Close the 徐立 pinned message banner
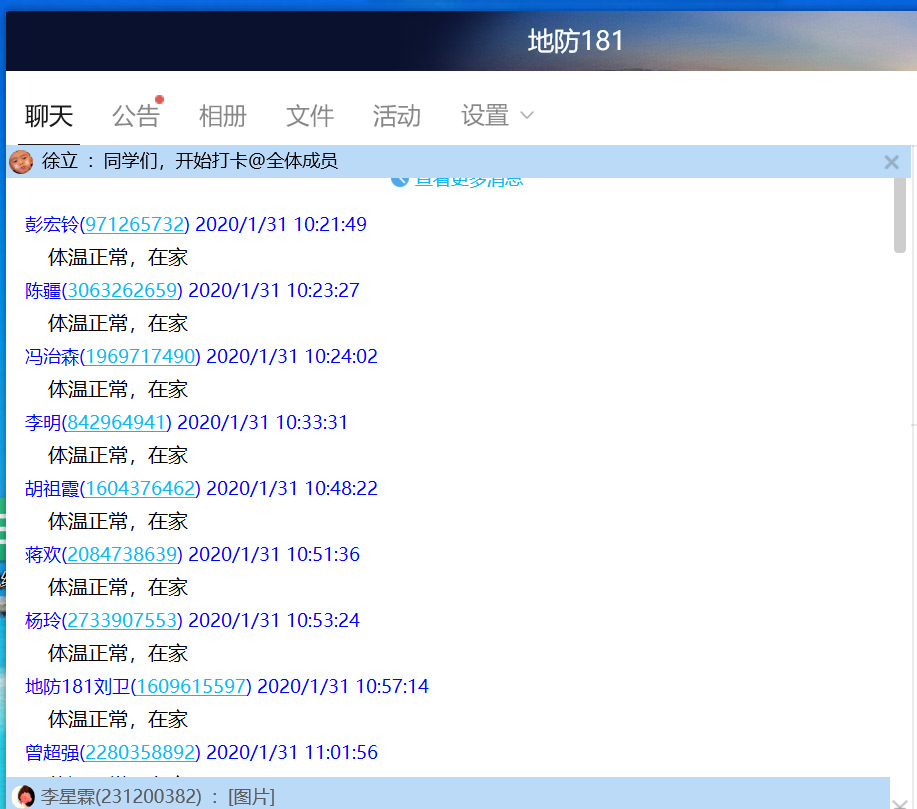This screenshot has width=917, height=809. click(x=891, y=162)
